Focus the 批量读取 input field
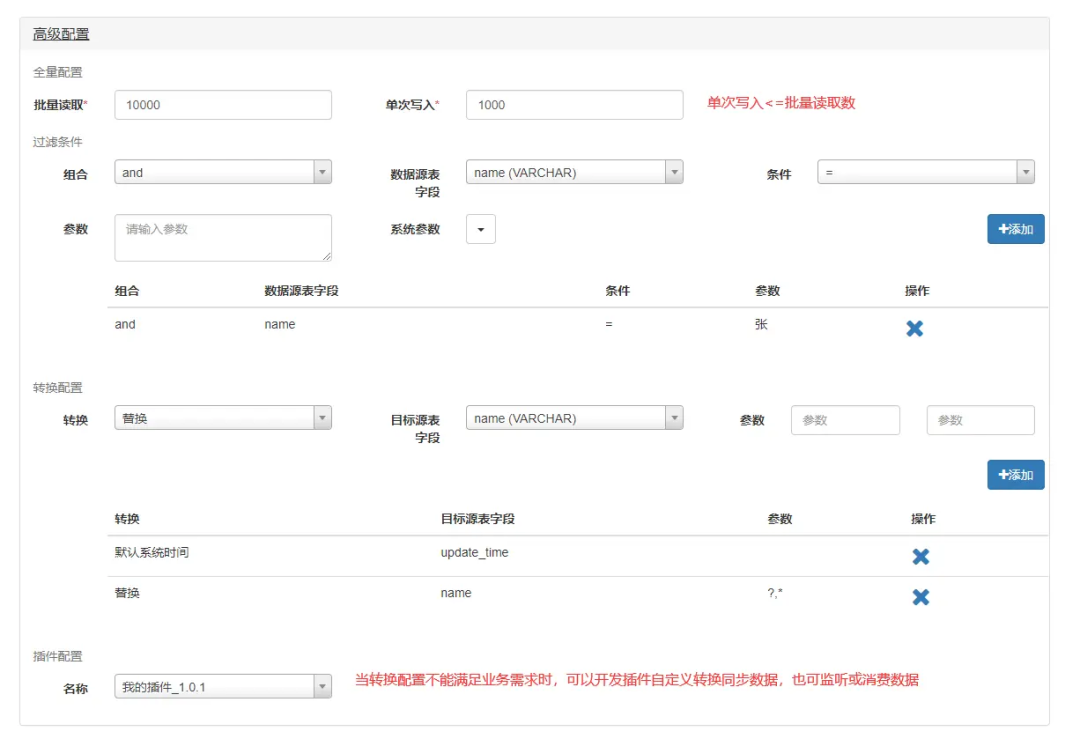Image resolution: width=1080 pixels, height=739 pixels. coord(223,105)
